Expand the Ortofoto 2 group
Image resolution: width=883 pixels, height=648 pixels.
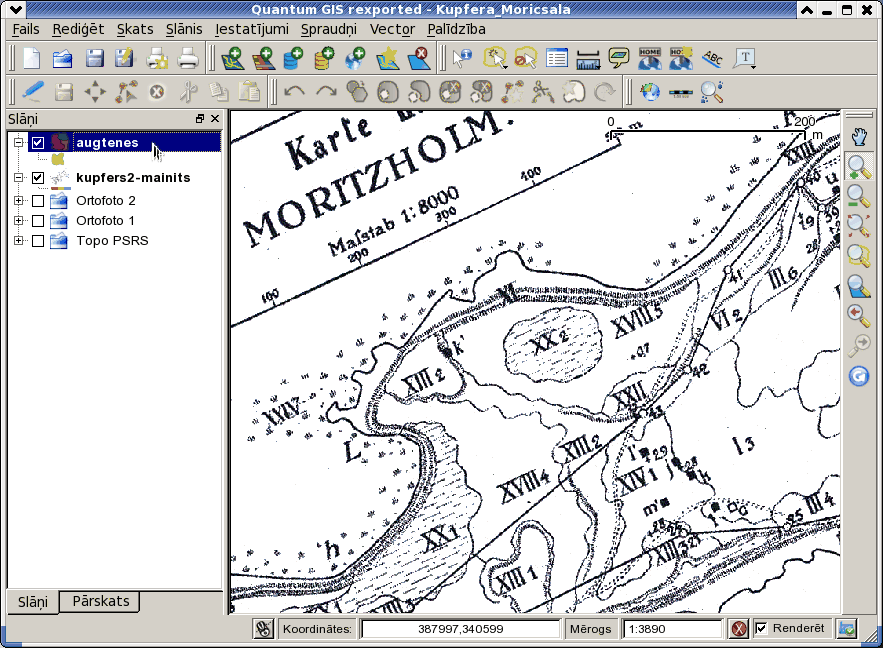[19, 200]
